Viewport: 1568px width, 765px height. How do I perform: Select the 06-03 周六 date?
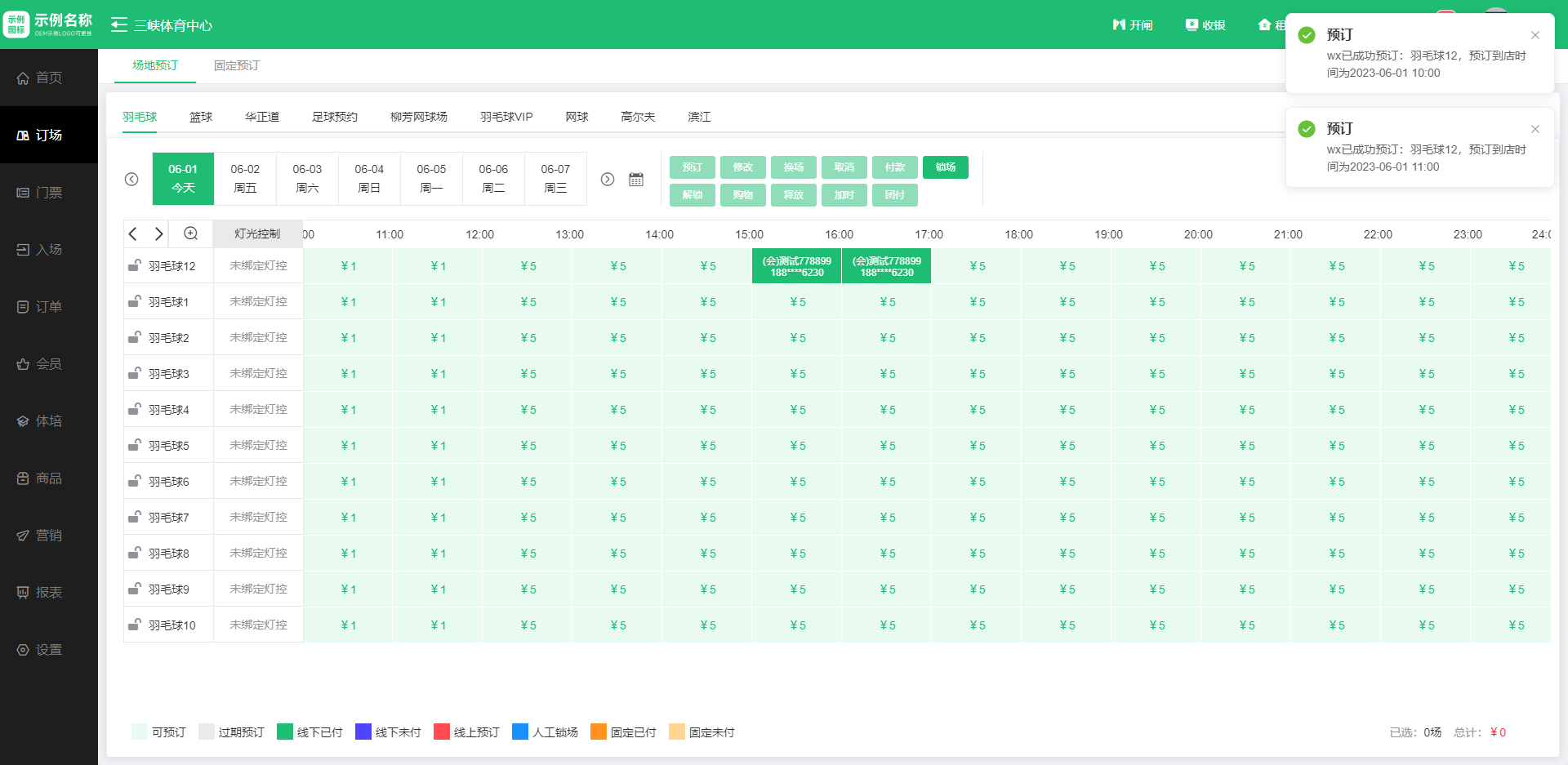307,178
